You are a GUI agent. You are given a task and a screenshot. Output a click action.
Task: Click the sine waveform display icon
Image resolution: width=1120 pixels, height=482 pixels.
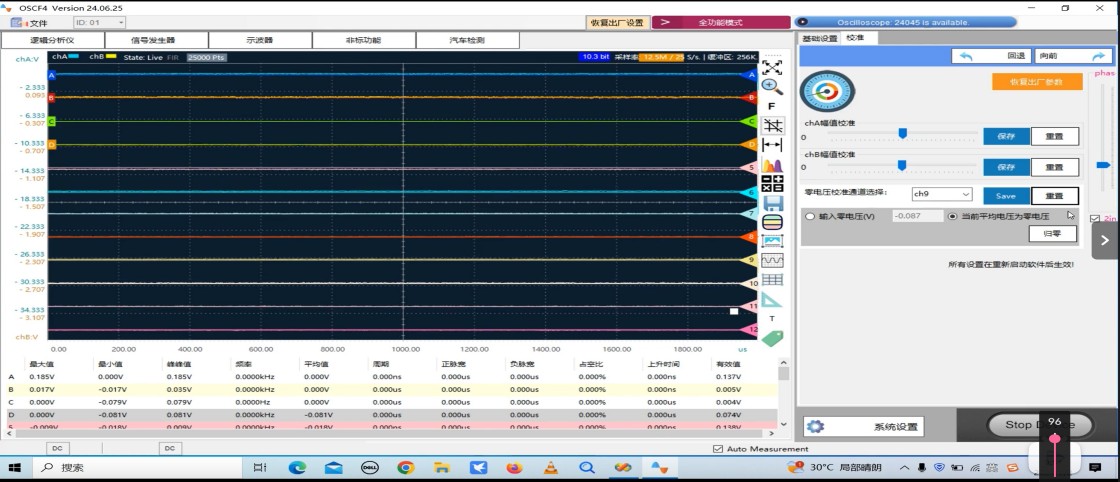[x=772, y=260]
